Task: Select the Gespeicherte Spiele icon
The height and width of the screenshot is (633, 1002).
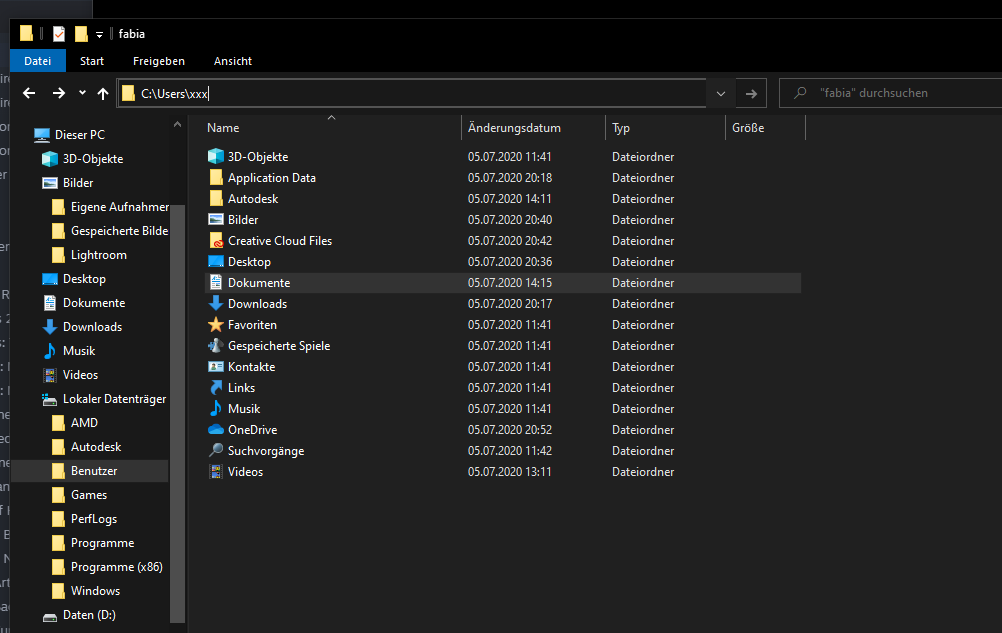Action: [216, 346]
